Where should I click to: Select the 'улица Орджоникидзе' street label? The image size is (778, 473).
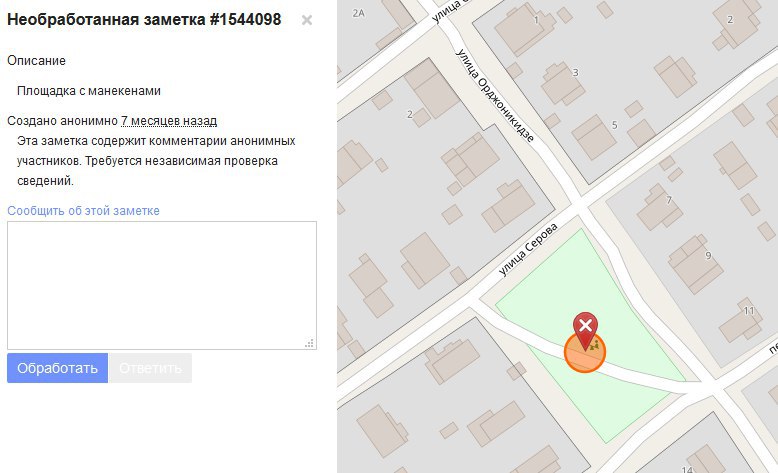pyautogui.click(x=495, y=95)
